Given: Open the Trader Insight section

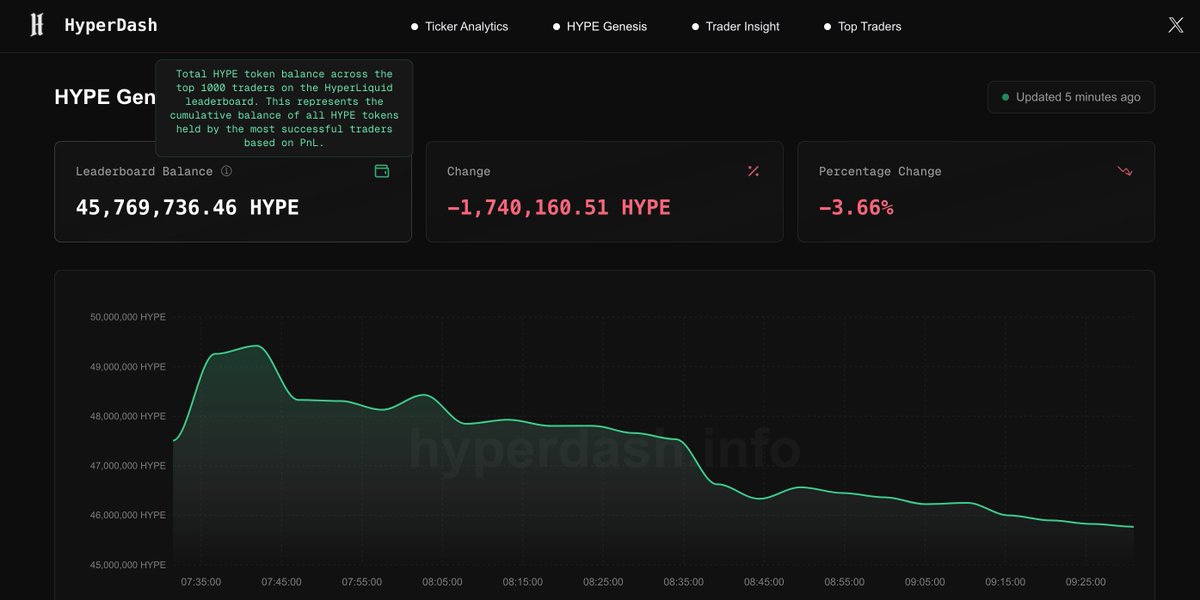Looking at the screenshot, I should 742,26.
